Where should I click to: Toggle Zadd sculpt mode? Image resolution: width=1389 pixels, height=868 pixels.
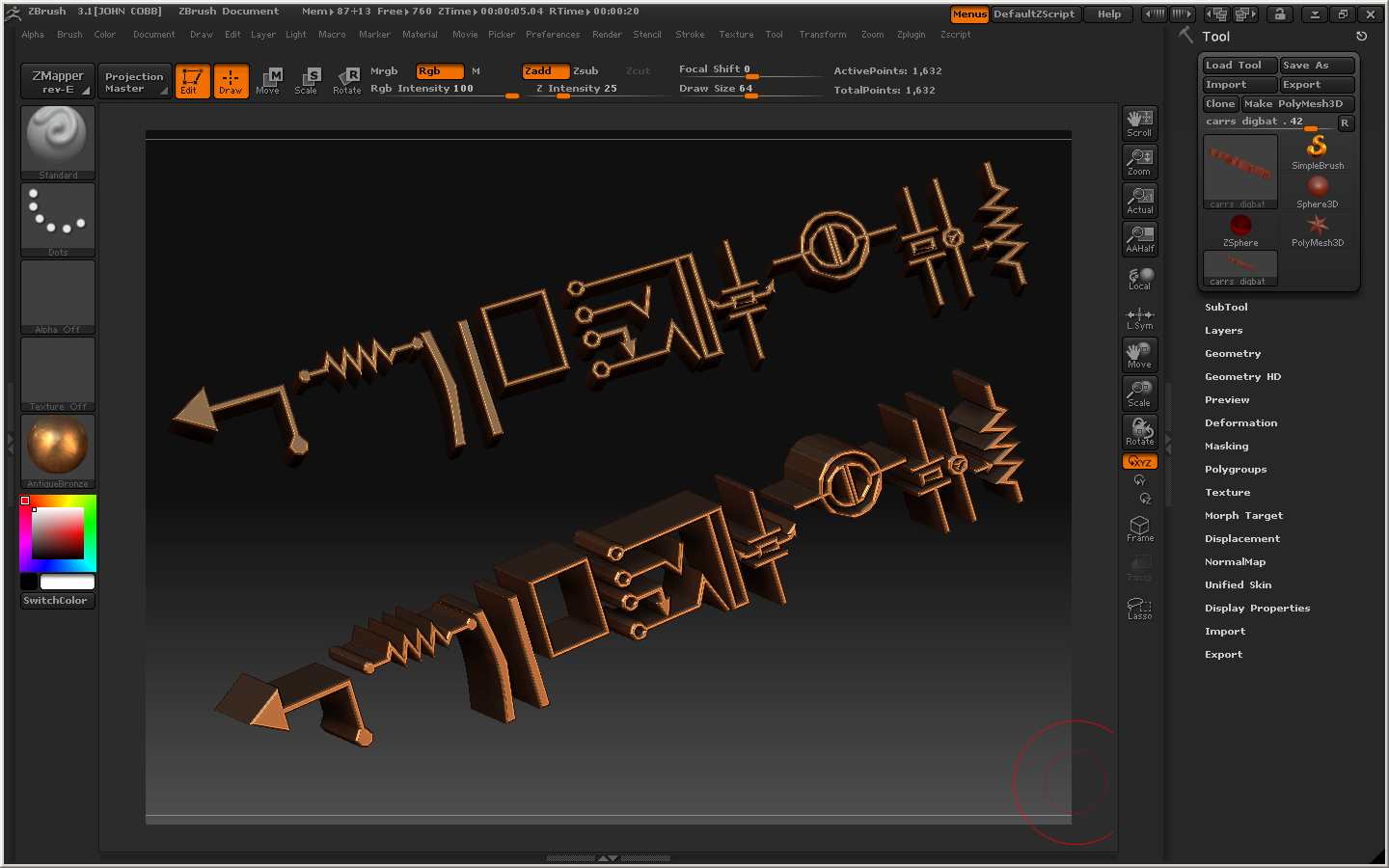pos(545,71)
